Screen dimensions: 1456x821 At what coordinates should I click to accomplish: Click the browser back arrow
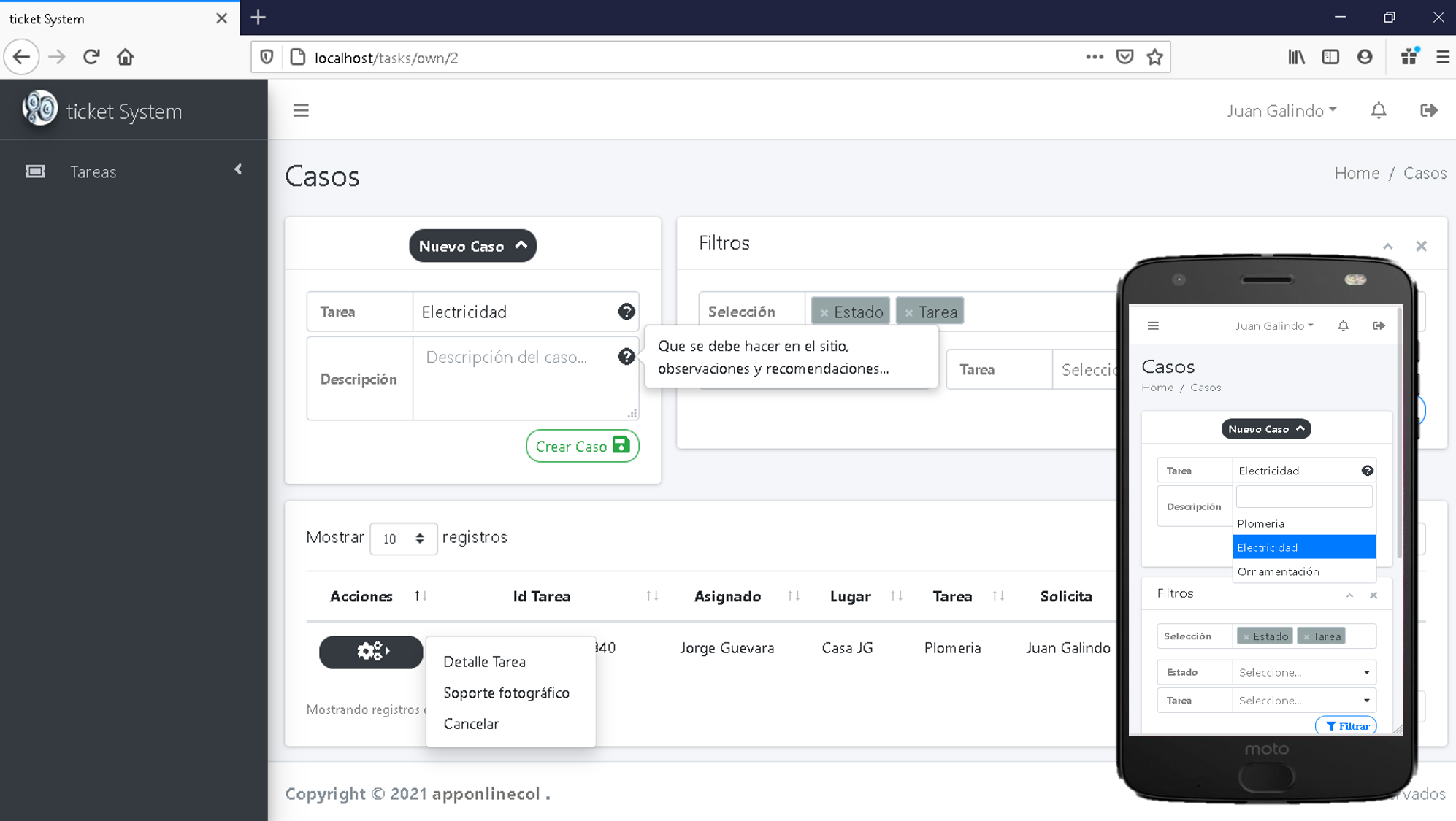[x=22, y=57]
